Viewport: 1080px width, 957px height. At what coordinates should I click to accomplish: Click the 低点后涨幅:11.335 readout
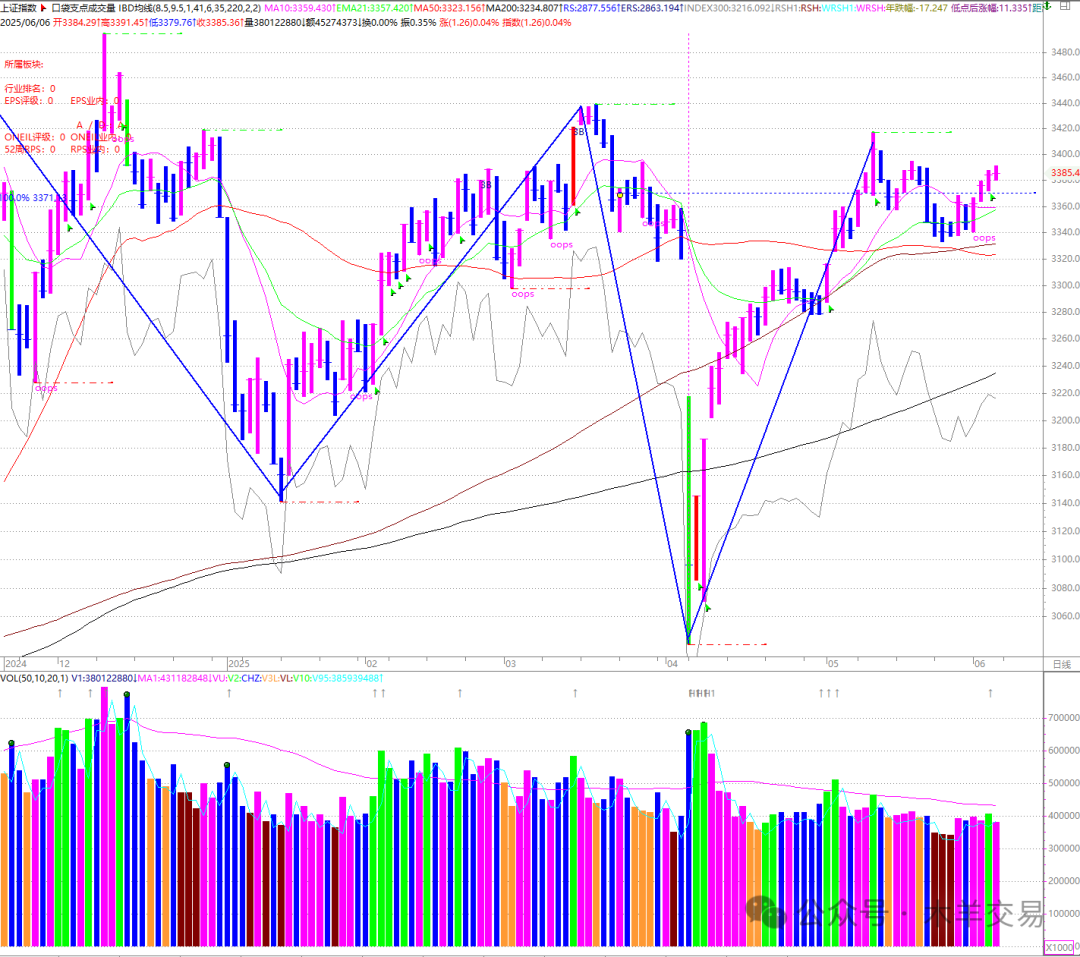click(990, 8)
